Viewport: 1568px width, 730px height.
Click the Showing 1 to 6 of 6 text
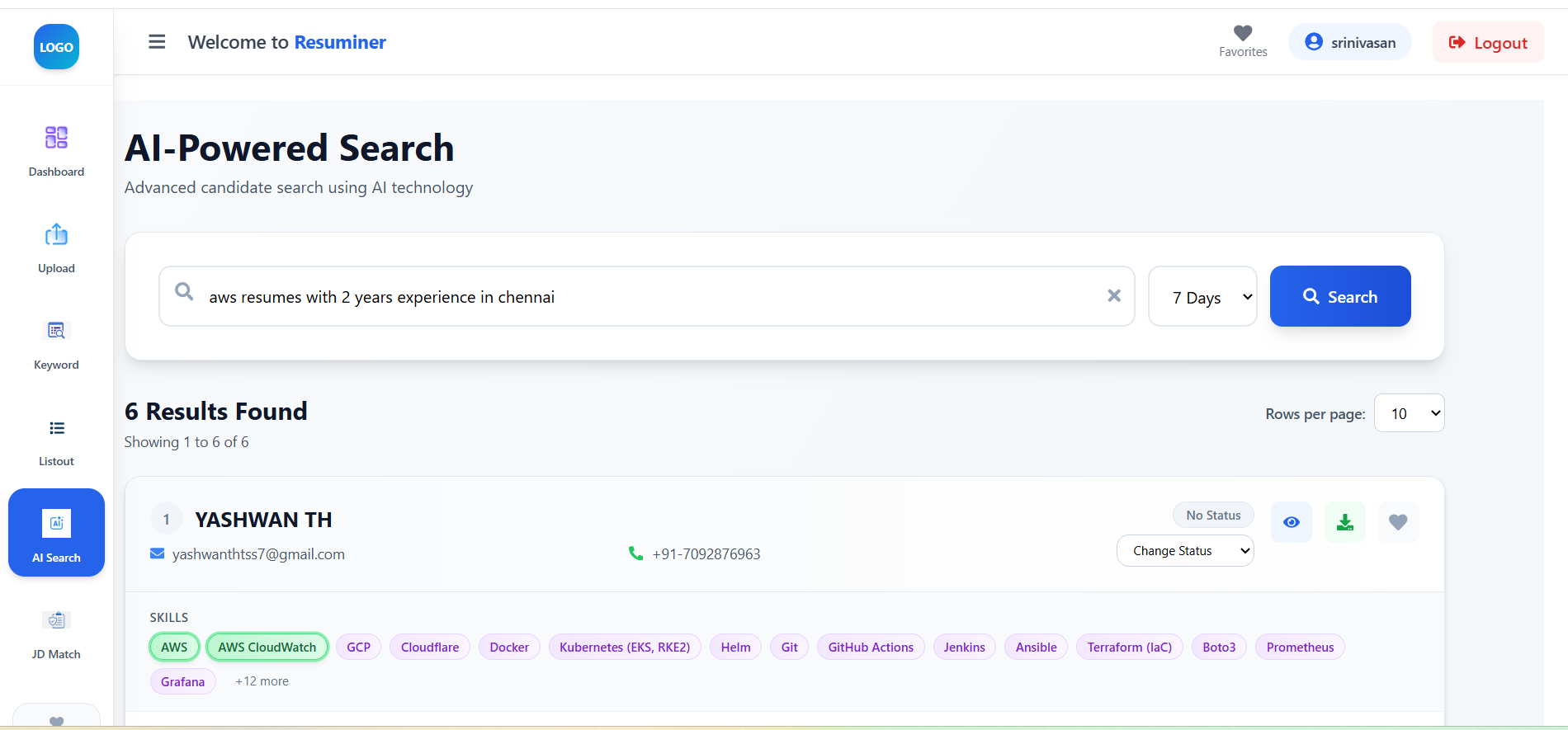[x=187, y=442]
